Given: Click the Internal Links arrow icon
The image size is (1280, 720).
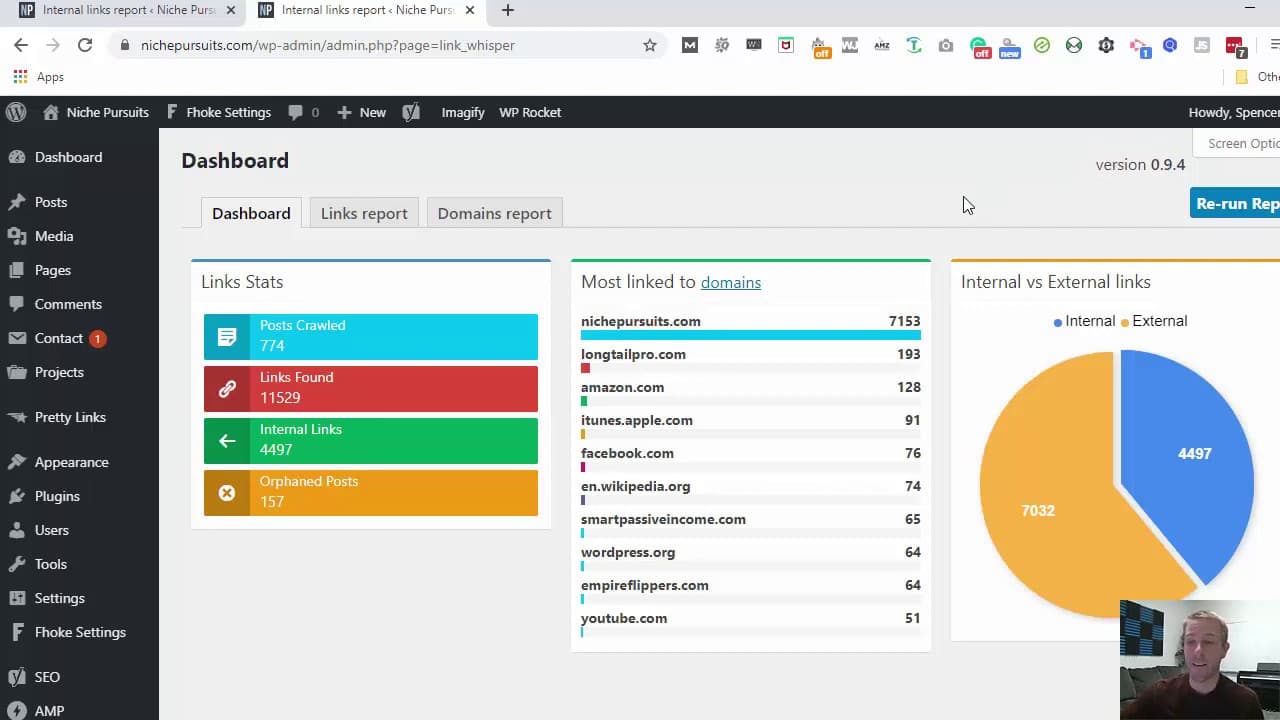Looking at the screenshot, I should pyautogui.click(x=227, y=441).
